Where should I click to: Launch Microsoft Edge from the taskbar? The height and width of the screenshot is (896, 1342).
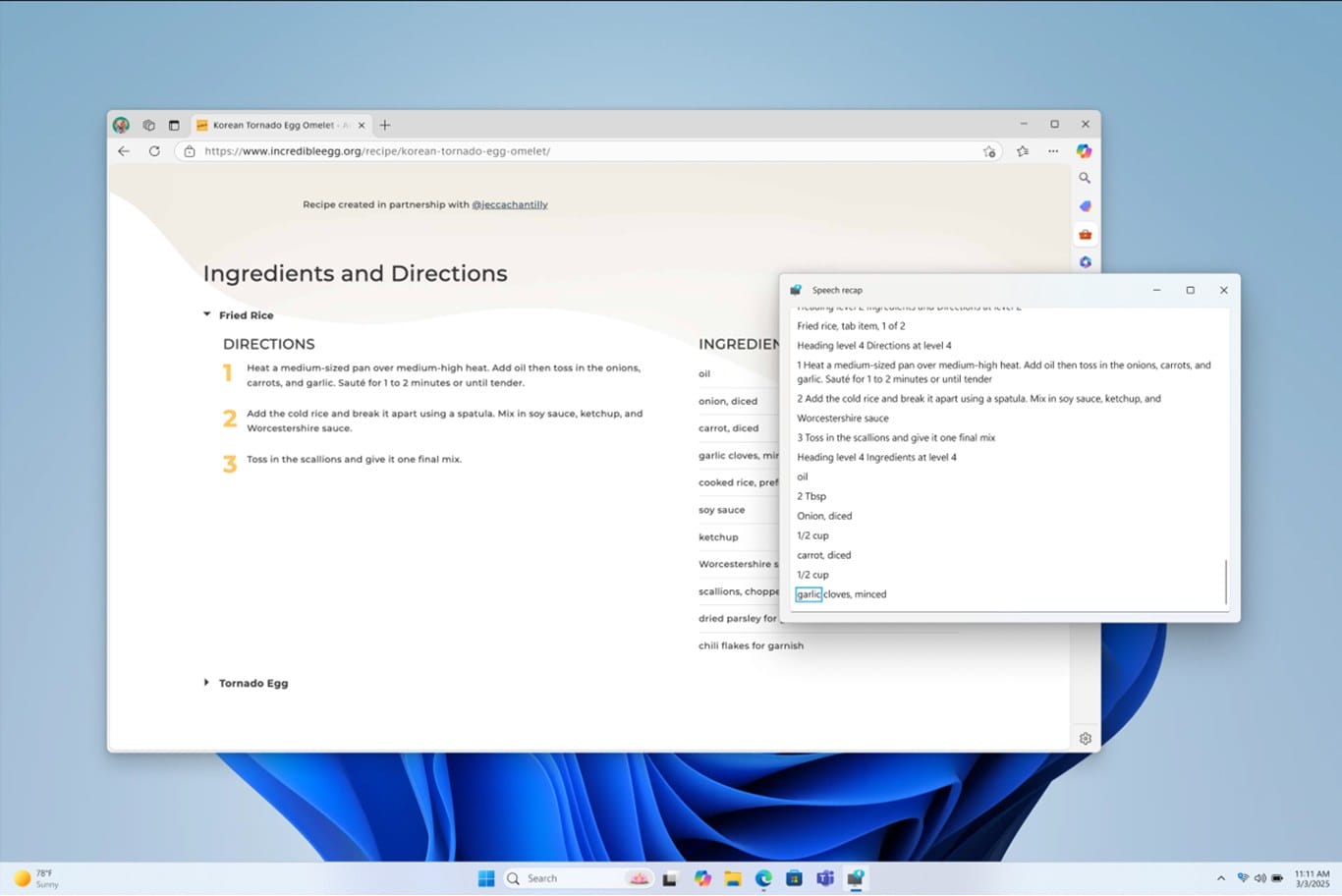763,877
